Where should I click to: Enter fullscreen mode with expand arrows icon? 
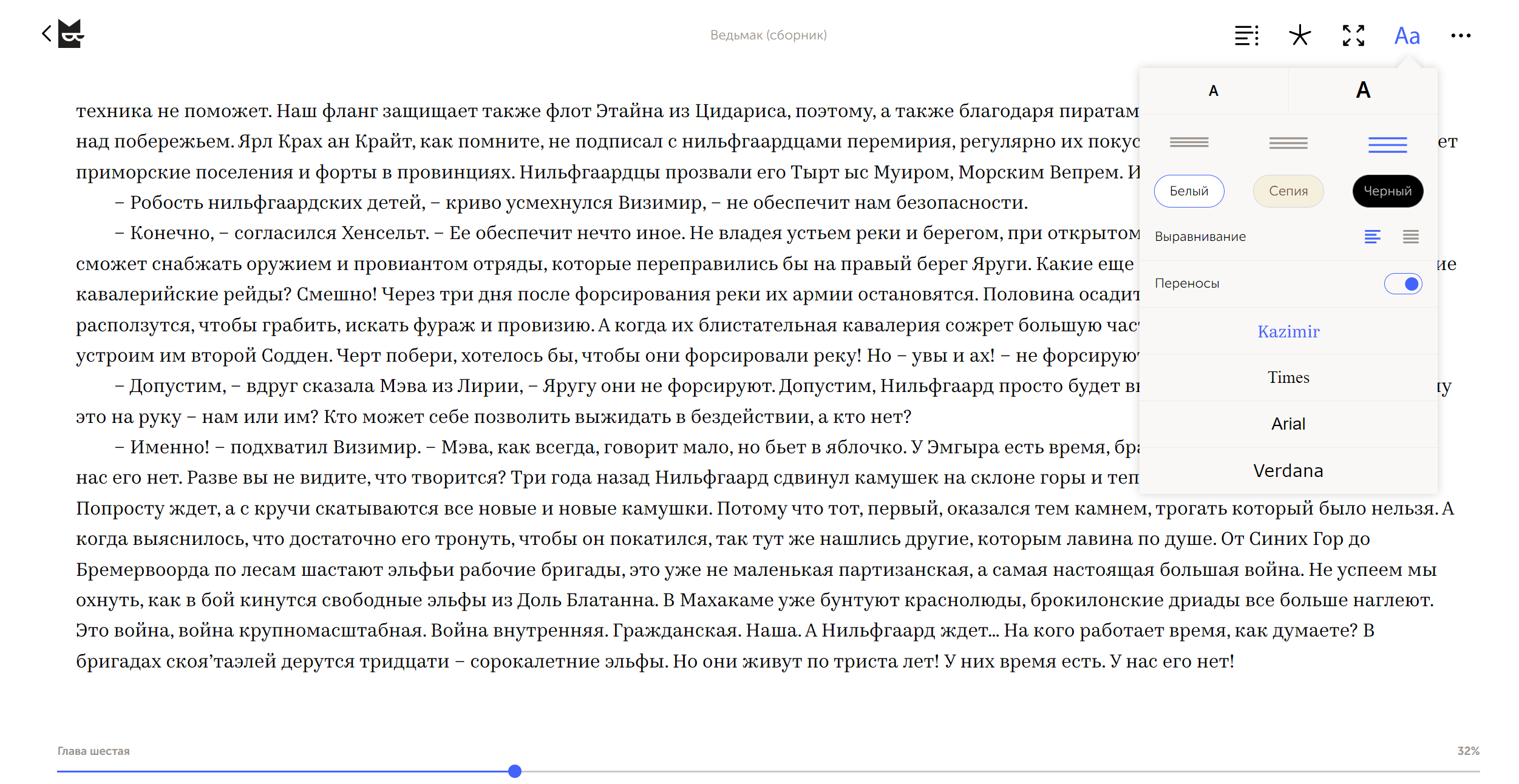tap(1353, 35)
